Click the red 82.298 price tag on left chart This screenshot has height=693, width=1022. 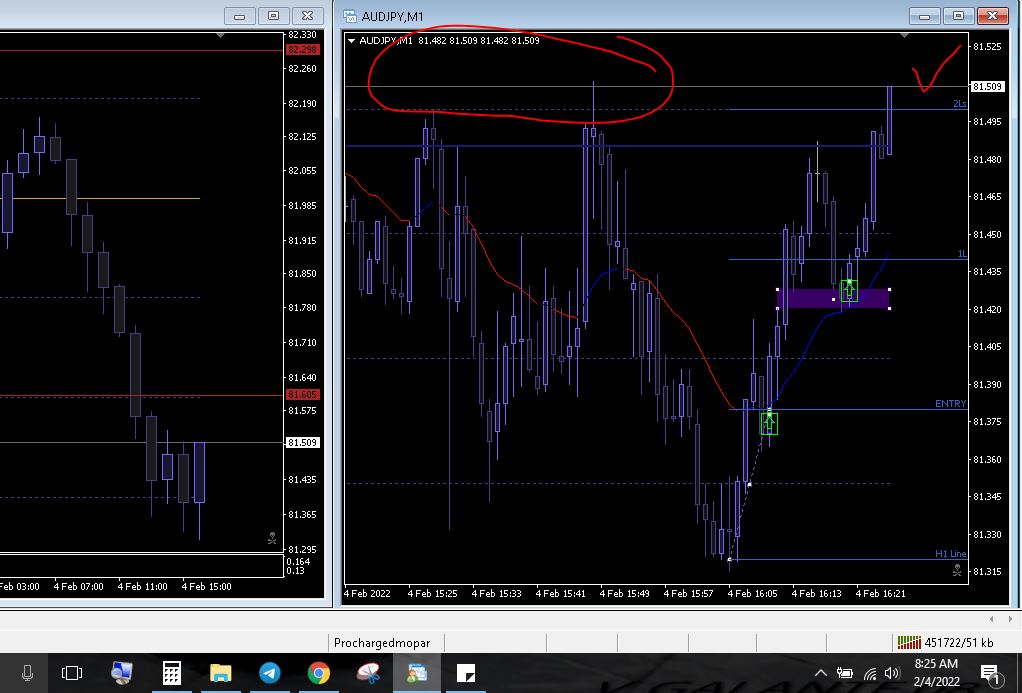(302, 50)
